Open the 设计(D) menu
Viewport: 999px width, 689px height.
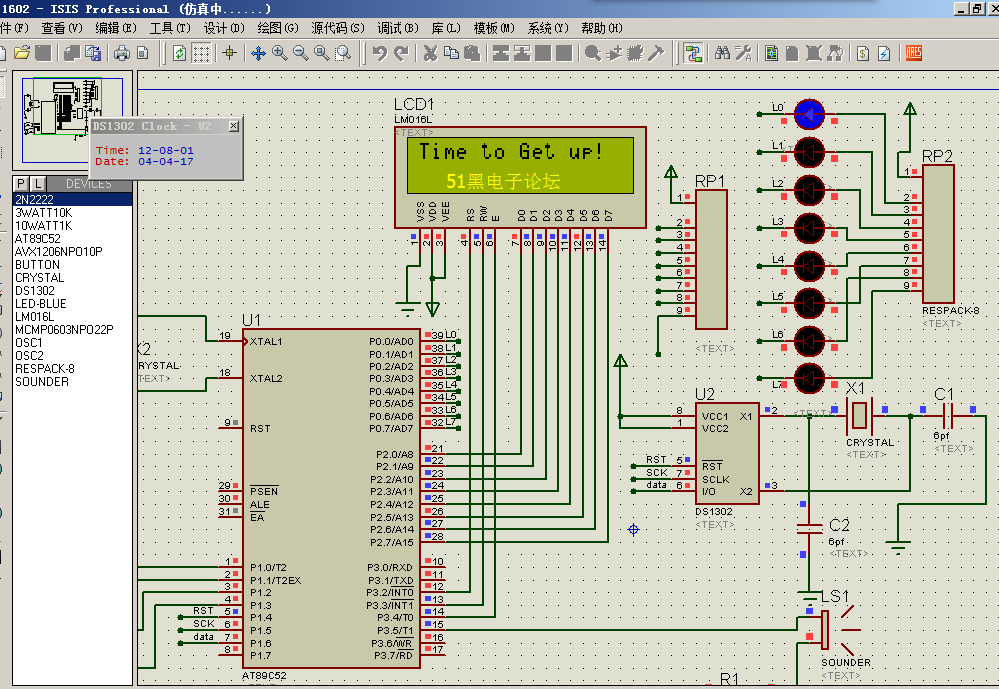(x=224, y=28)
